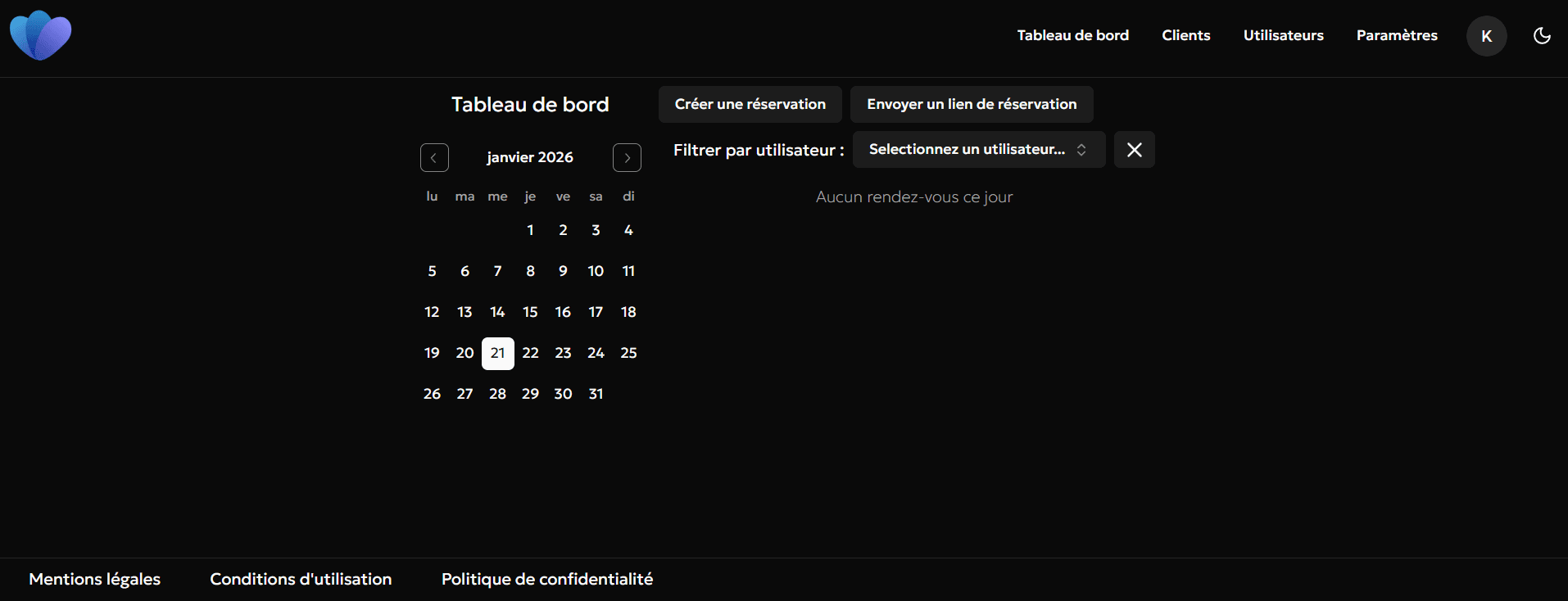Open the Clients navigation item

click(1185, 35)
